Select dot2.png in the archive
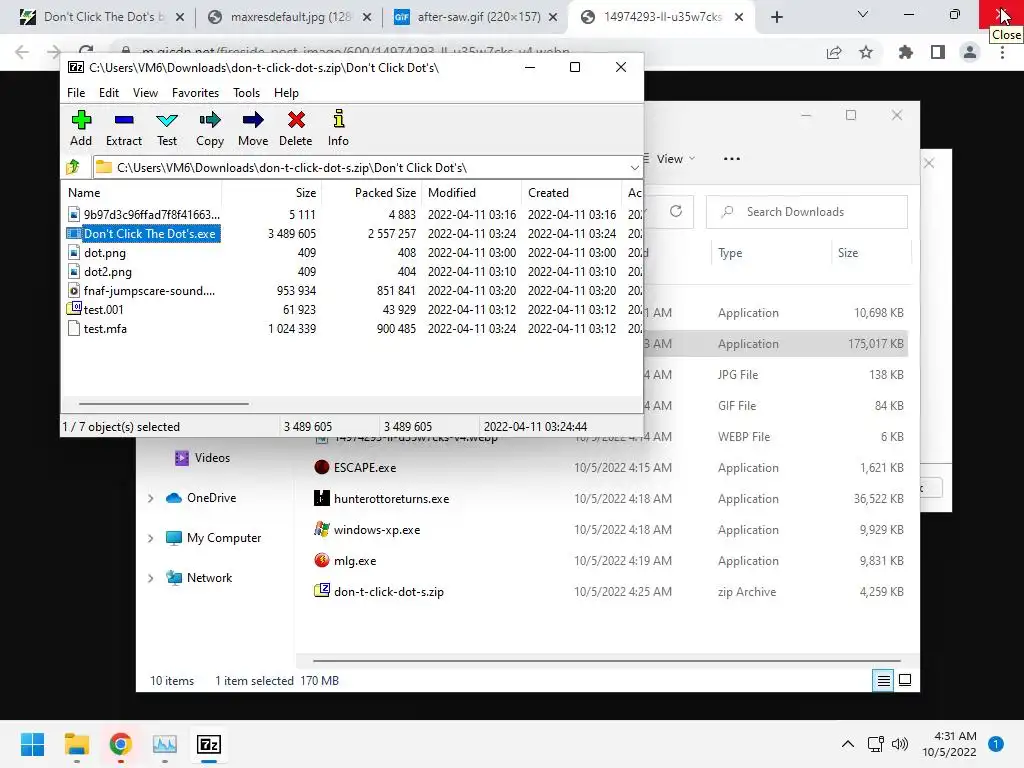1024x768 pixels. (108, 272)
